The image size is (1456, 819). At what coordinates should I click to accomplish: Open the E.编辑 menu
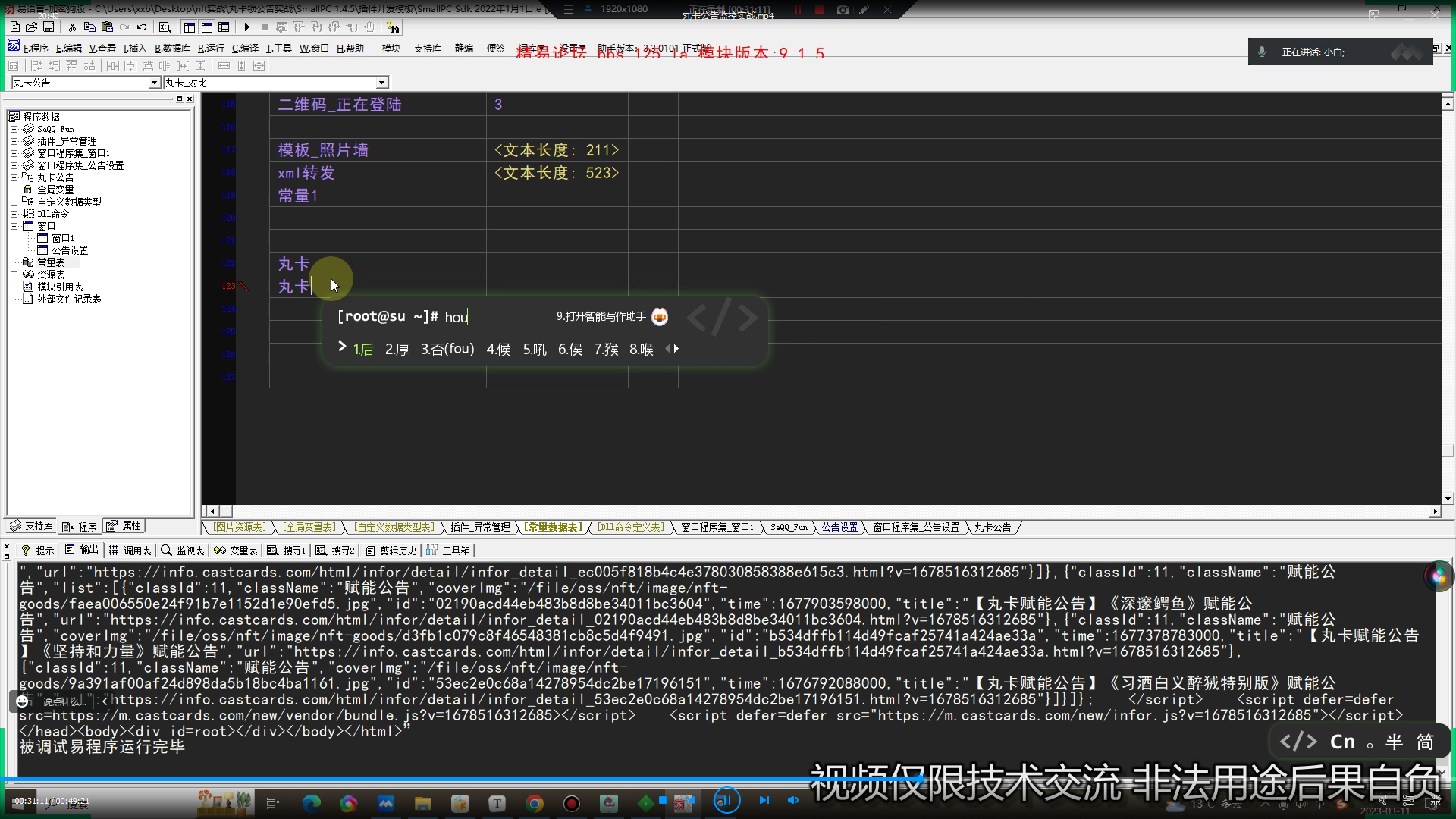[x=69, y=48]
